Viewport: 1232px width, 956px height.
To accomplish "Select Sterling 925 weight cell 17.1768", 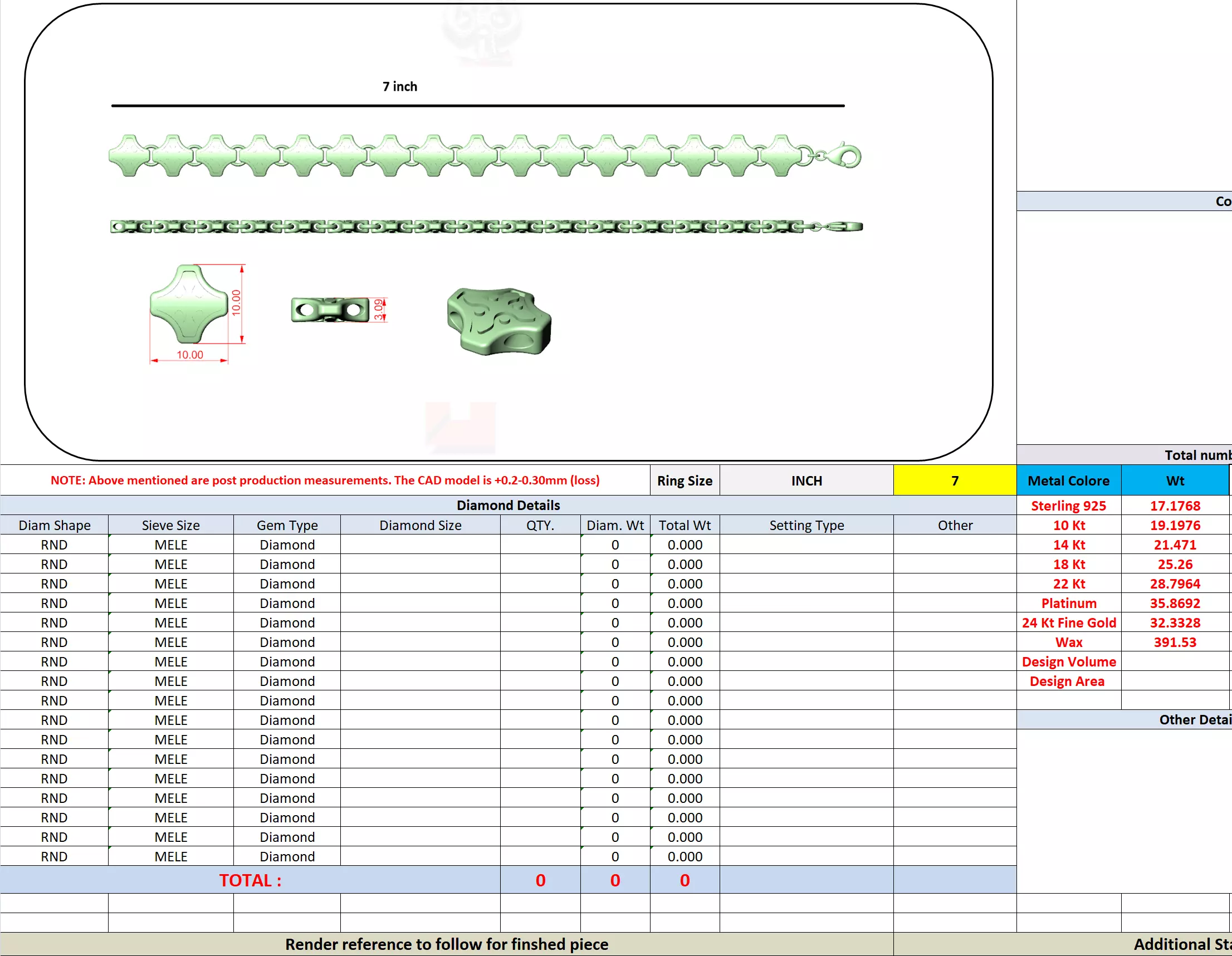I will pos(1175,506).
